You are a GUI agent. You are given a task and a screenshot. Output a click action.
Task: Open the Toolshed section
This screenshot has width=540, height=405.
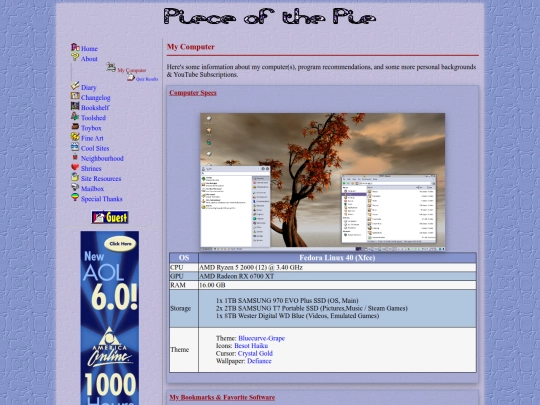[93, 118]
